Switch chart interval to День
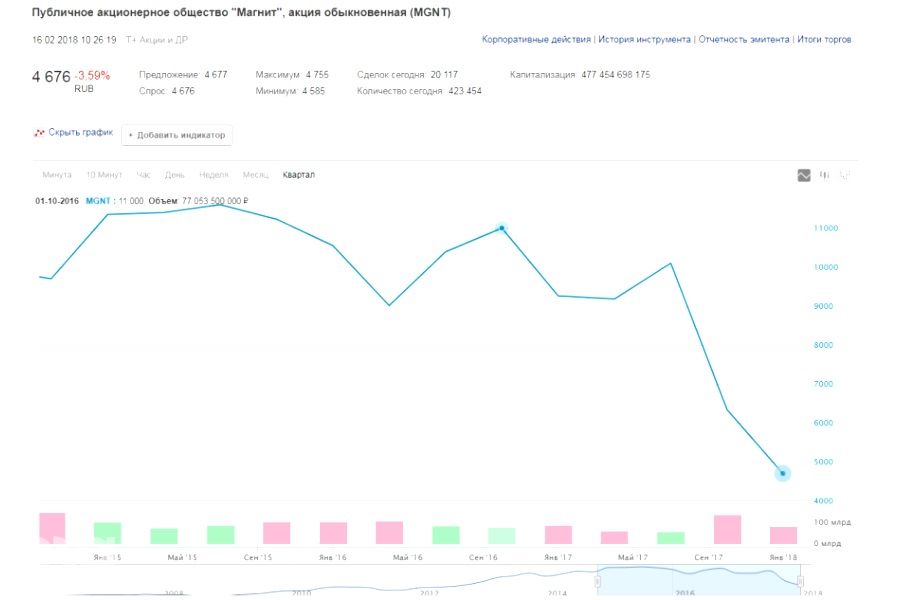The image size is (900, 600). [x=175, y=175]
